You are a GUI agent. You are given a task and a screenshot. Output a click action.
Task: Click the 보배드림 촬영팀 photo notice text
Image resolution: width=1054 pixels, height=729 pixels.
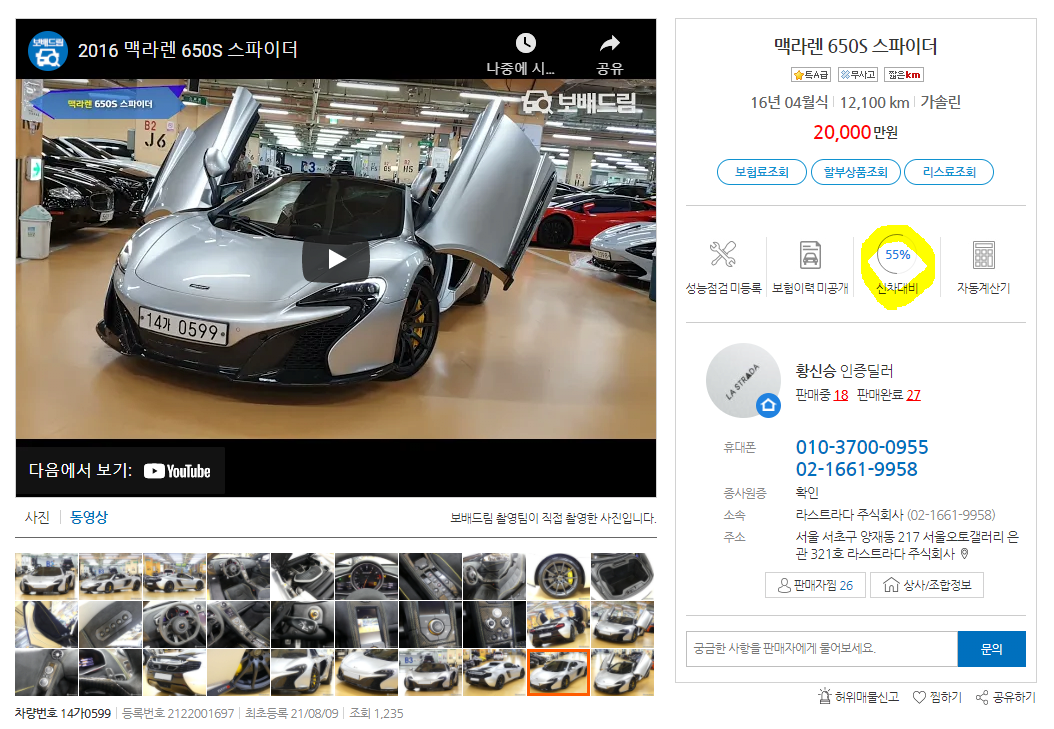pyautogui.click(x=553, y=518)
